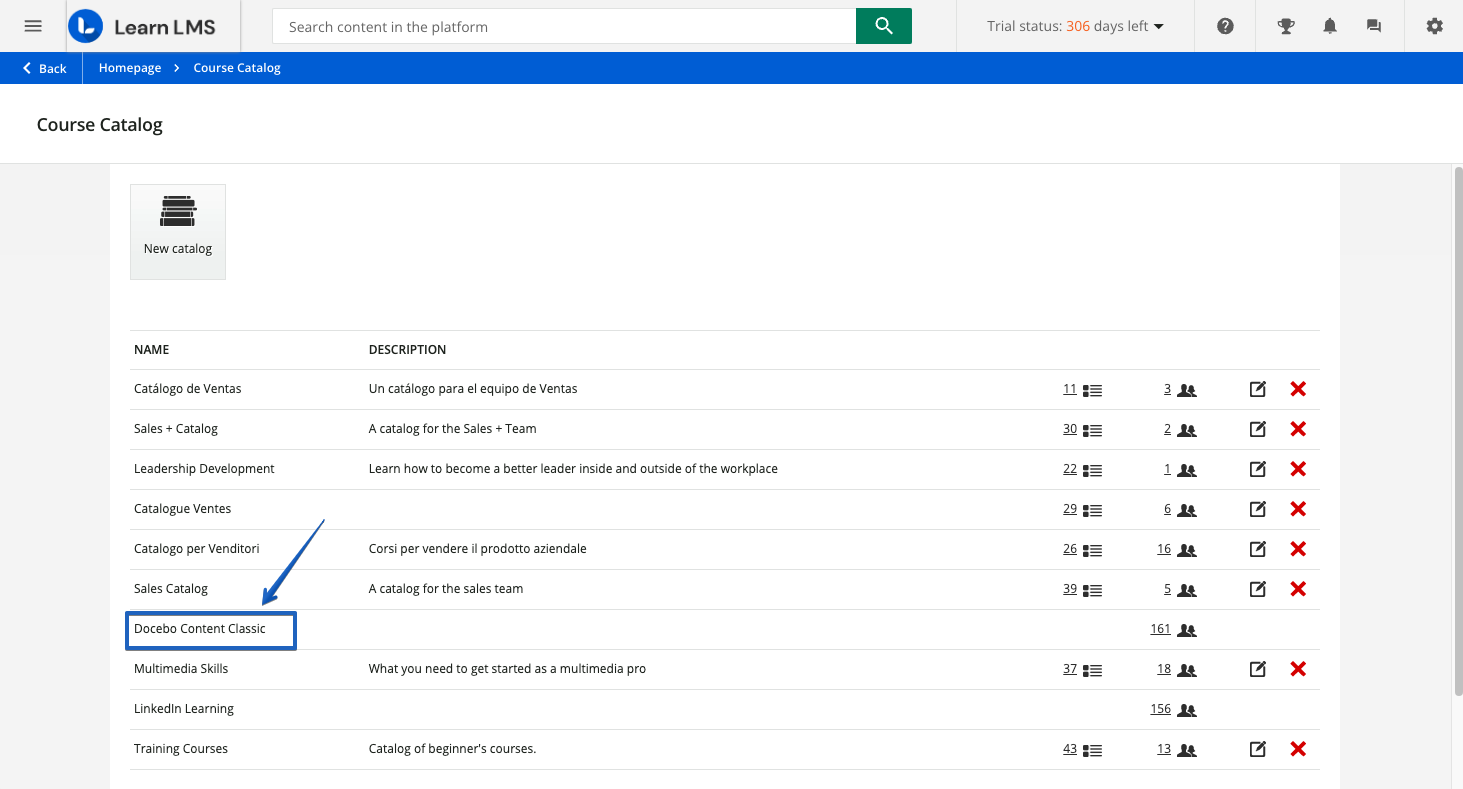Open the help question mark icon
Screen dimensions: 1463x789
1225,26
